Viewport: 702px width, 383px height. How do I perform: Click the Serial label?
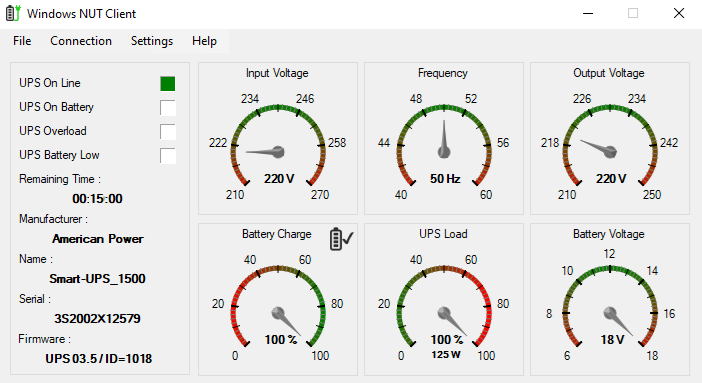click(x=35, y=299)
